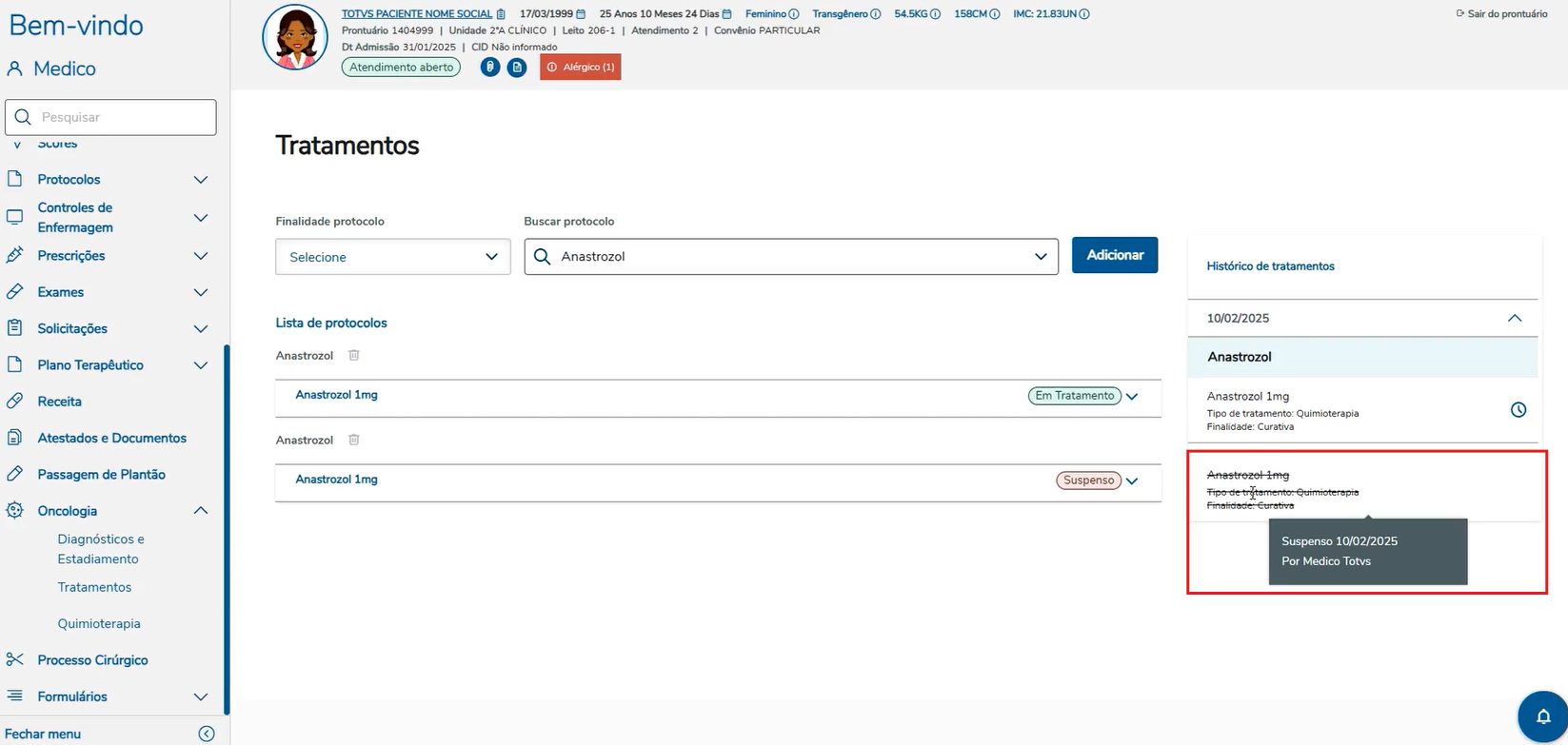Select Receita in the sidebar menu
1568x745 pixels.
click(59, 402)
